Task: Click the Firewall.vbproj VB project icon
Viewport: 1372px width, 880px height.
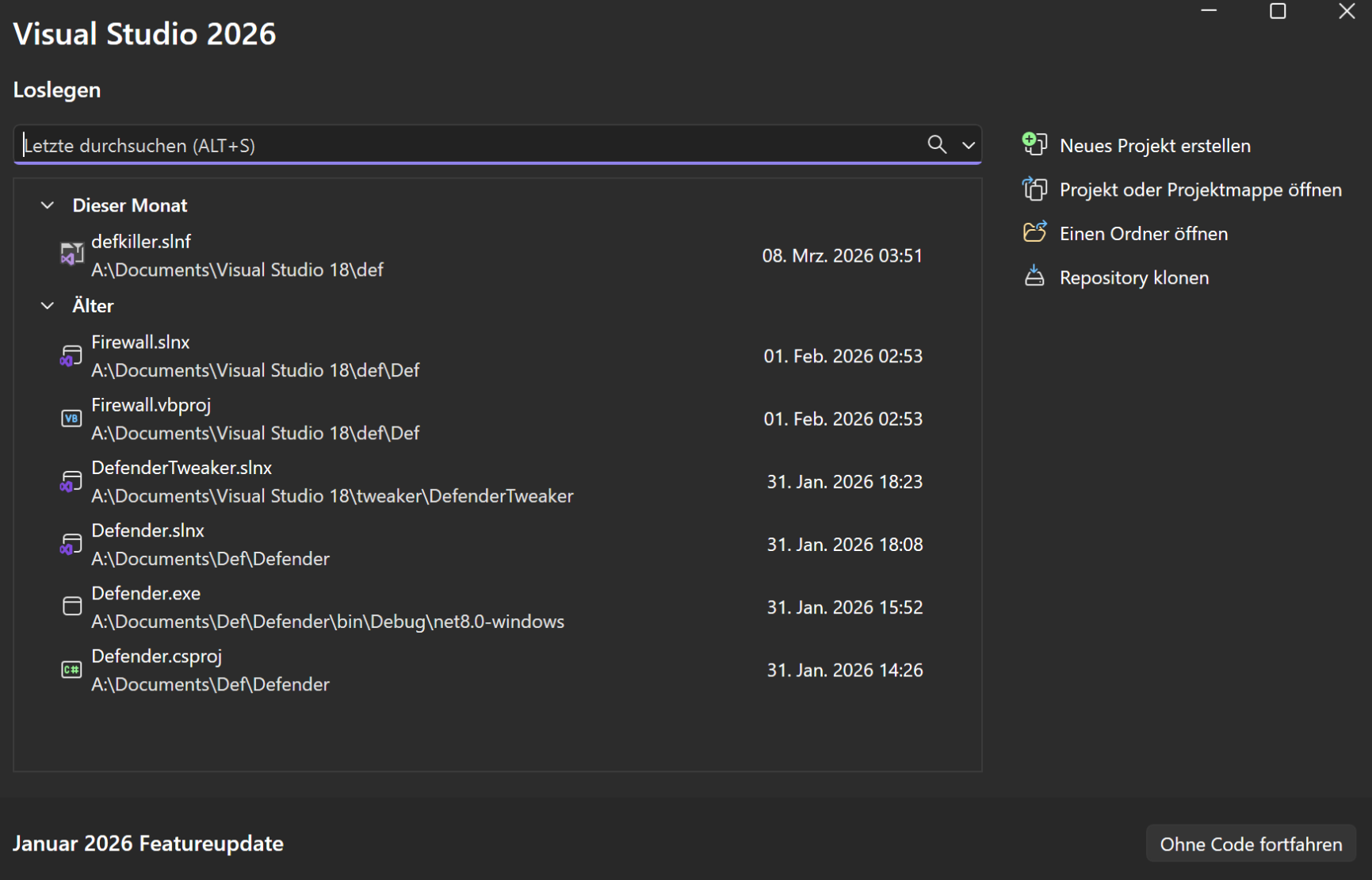Action: click(71, 419)
